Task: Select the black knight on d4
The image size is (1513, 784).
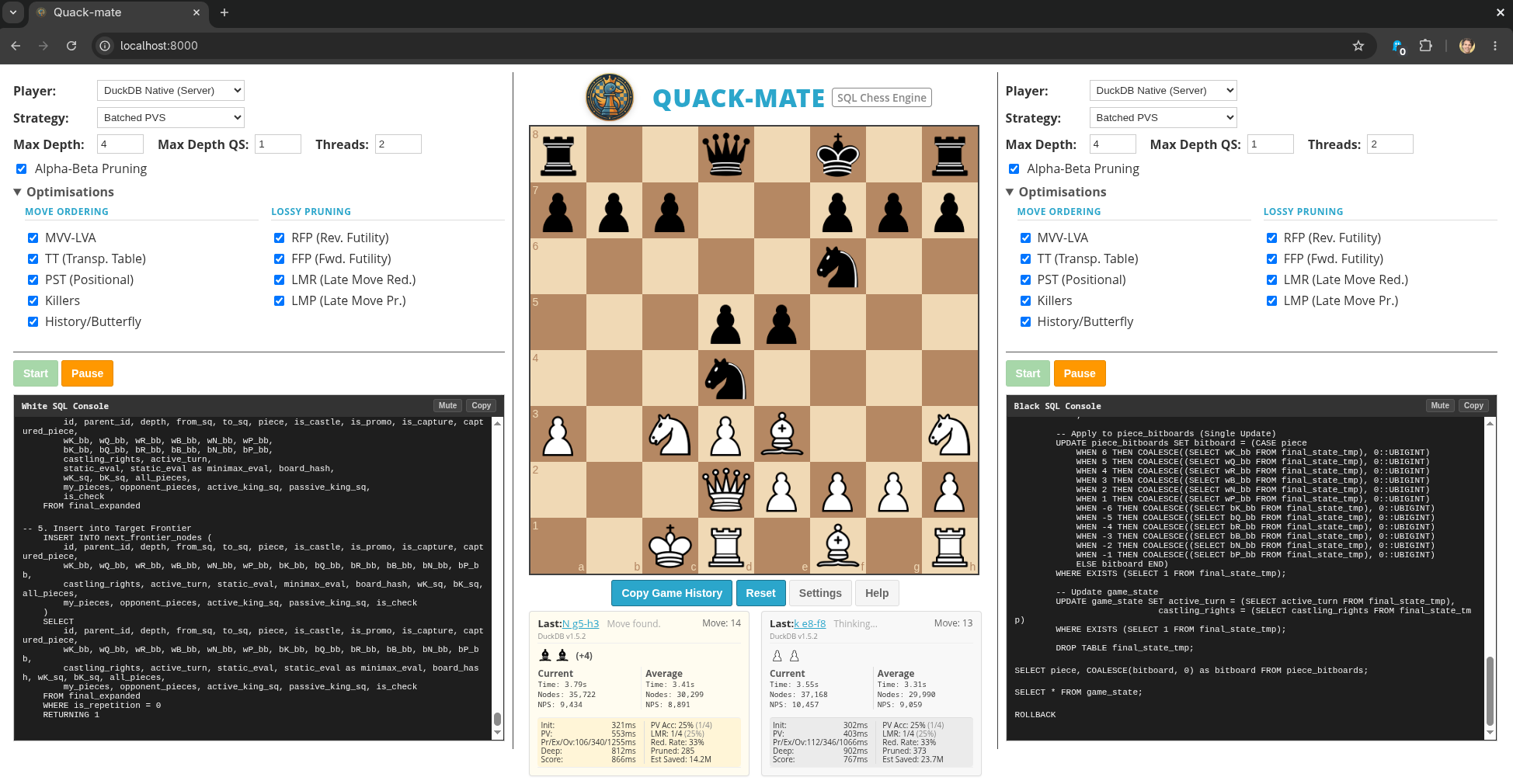Action: pyautogui.click(x=725, y=378)
